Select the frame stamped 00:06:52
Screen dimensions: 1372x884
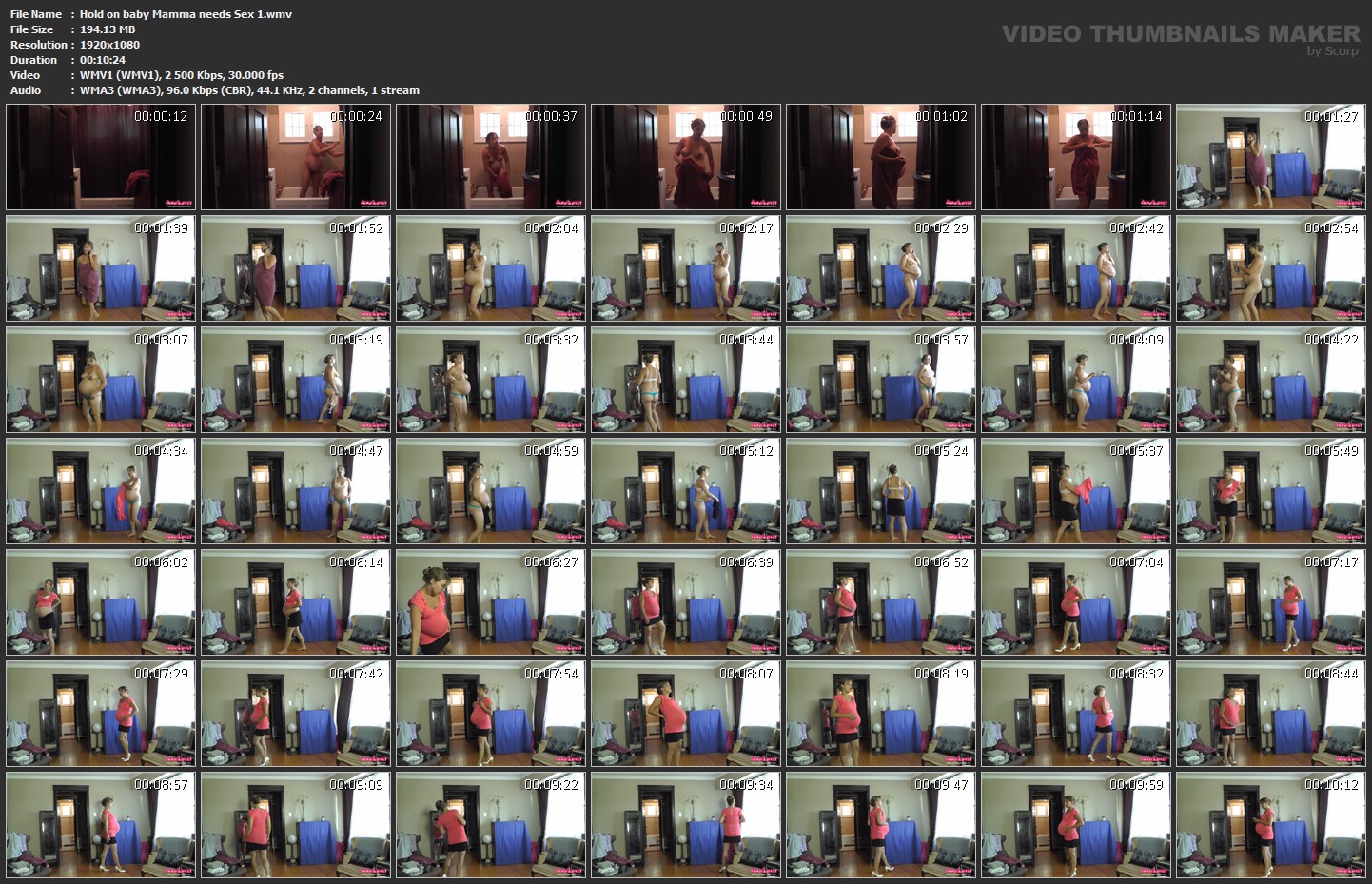pos(881,602)
